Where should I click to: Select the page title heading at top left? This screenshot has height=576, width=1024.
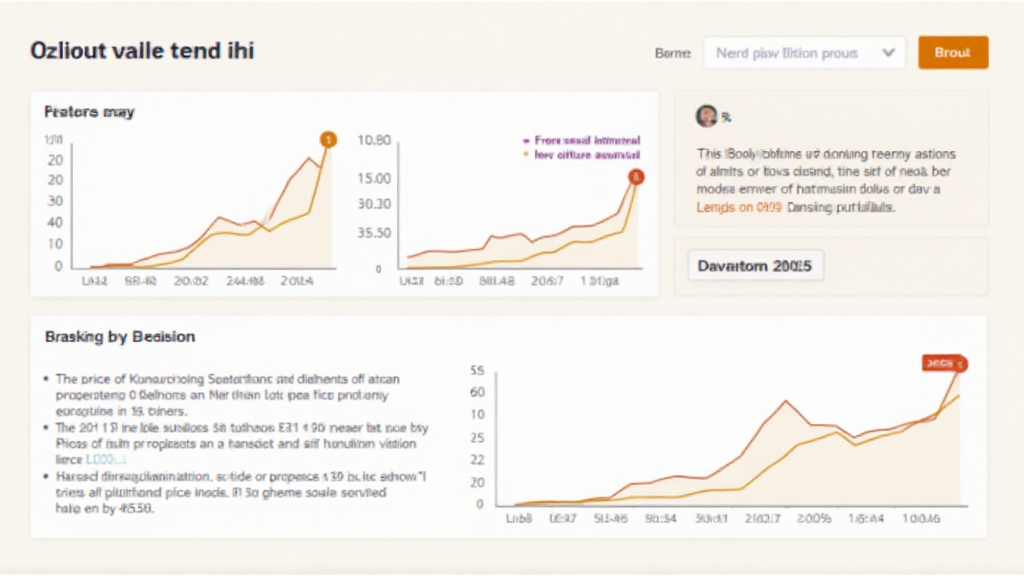142,51
